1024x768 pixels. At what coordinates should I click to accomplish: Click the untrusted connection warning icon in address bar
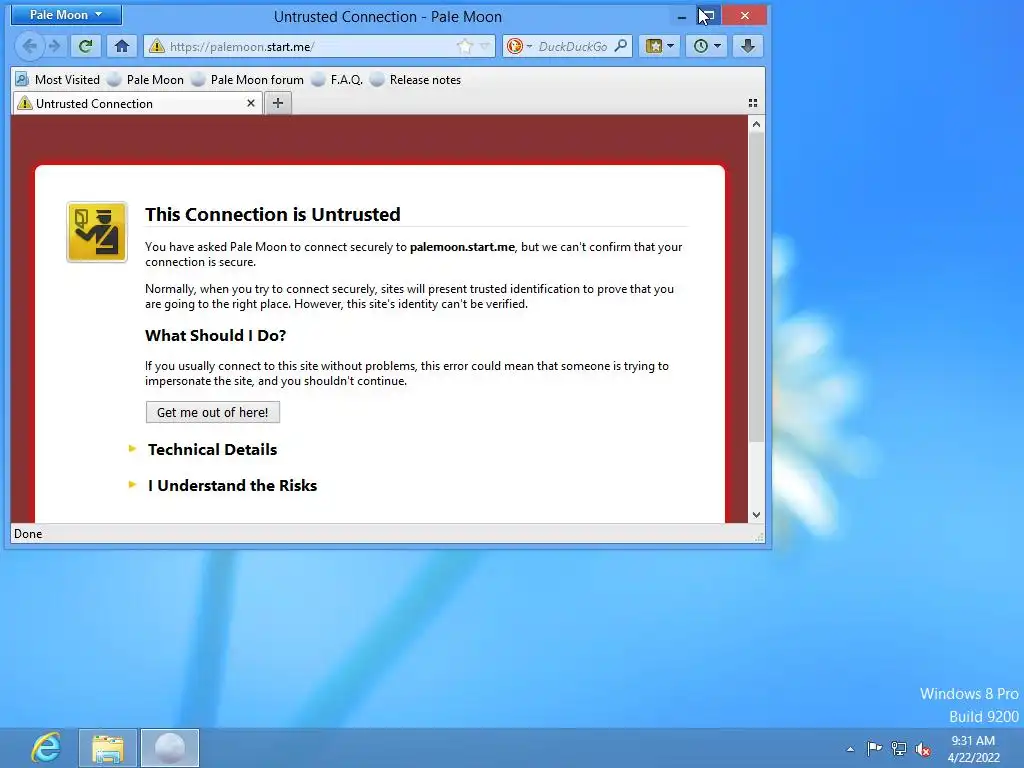[156, 46]
